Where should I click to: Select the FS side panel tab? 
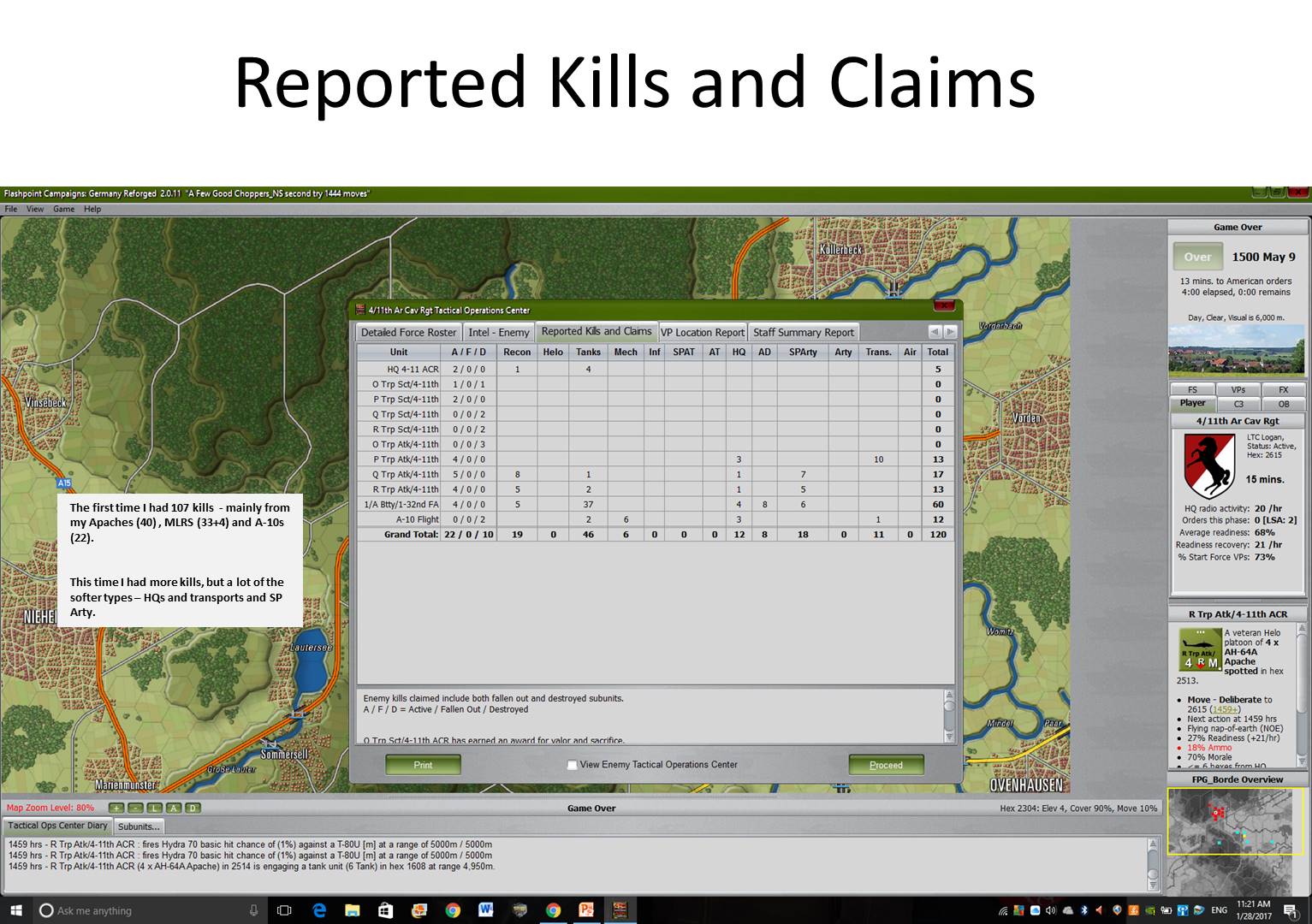tap(1192, 390)
